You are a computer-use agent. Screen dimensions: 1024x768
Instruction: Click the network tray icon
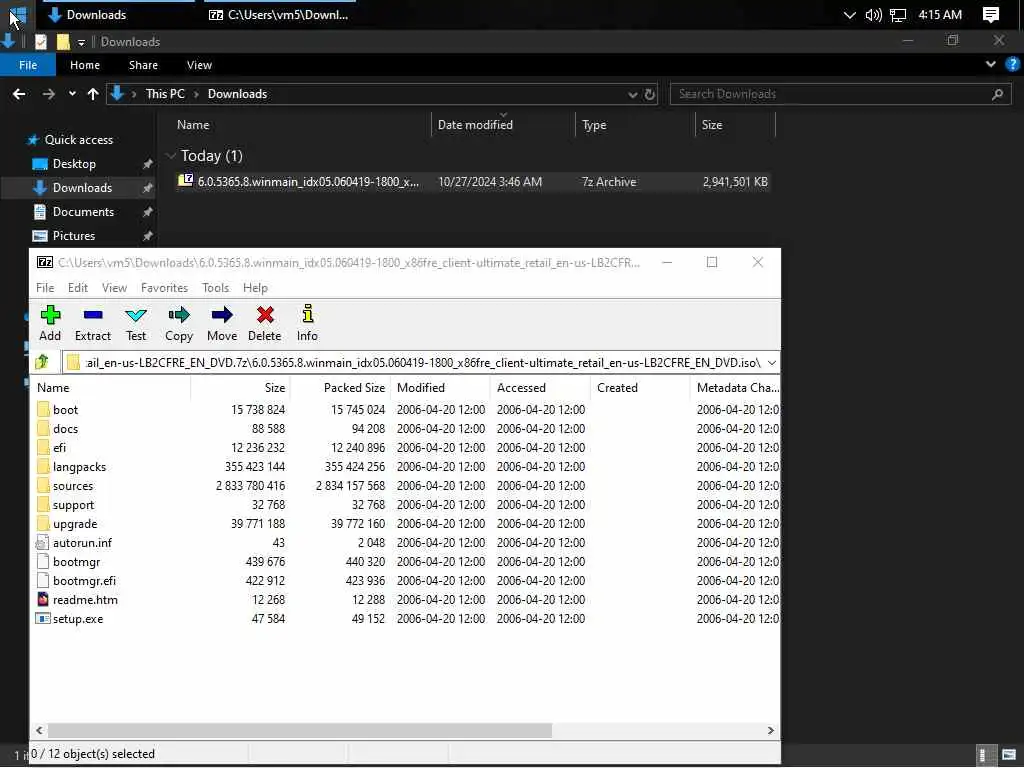(898, 14)
